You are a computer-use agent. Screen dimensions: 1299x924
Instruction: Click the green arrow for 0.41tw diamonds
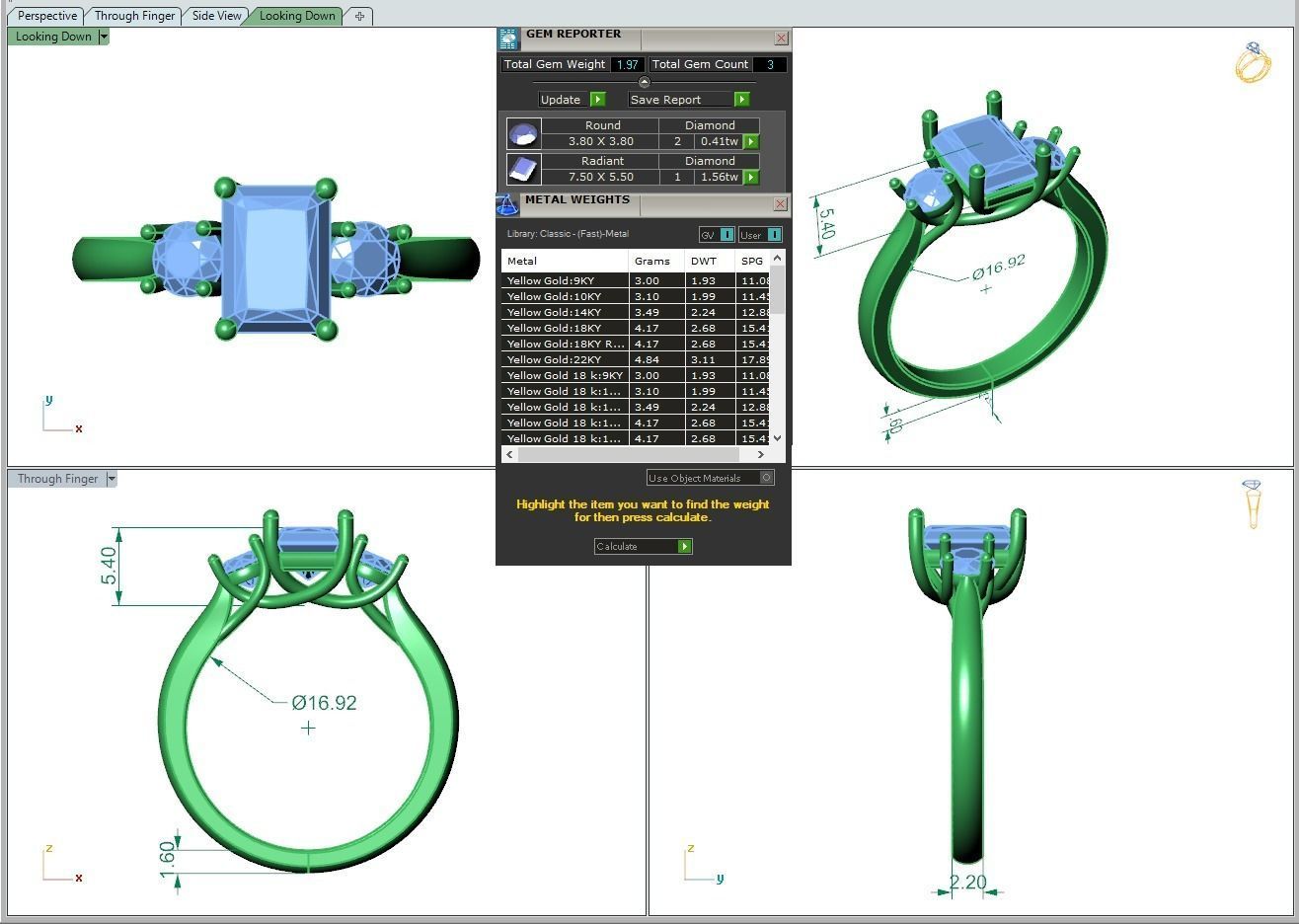tap(751, 142)
